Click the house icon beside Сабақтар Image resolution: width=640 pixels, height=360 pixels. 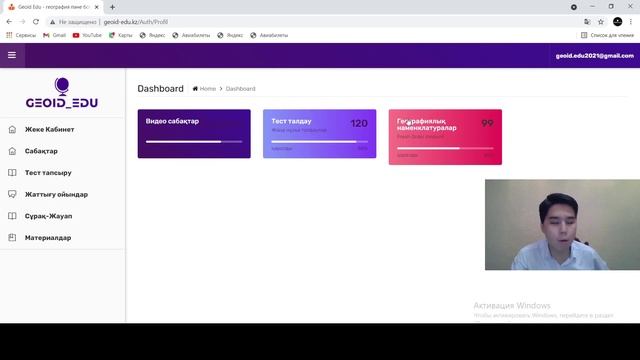12,151
